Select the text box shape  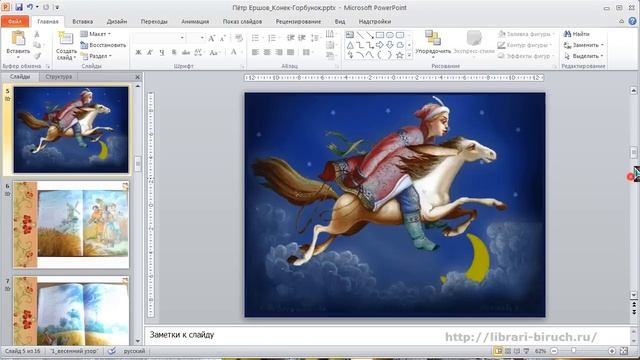350,35
